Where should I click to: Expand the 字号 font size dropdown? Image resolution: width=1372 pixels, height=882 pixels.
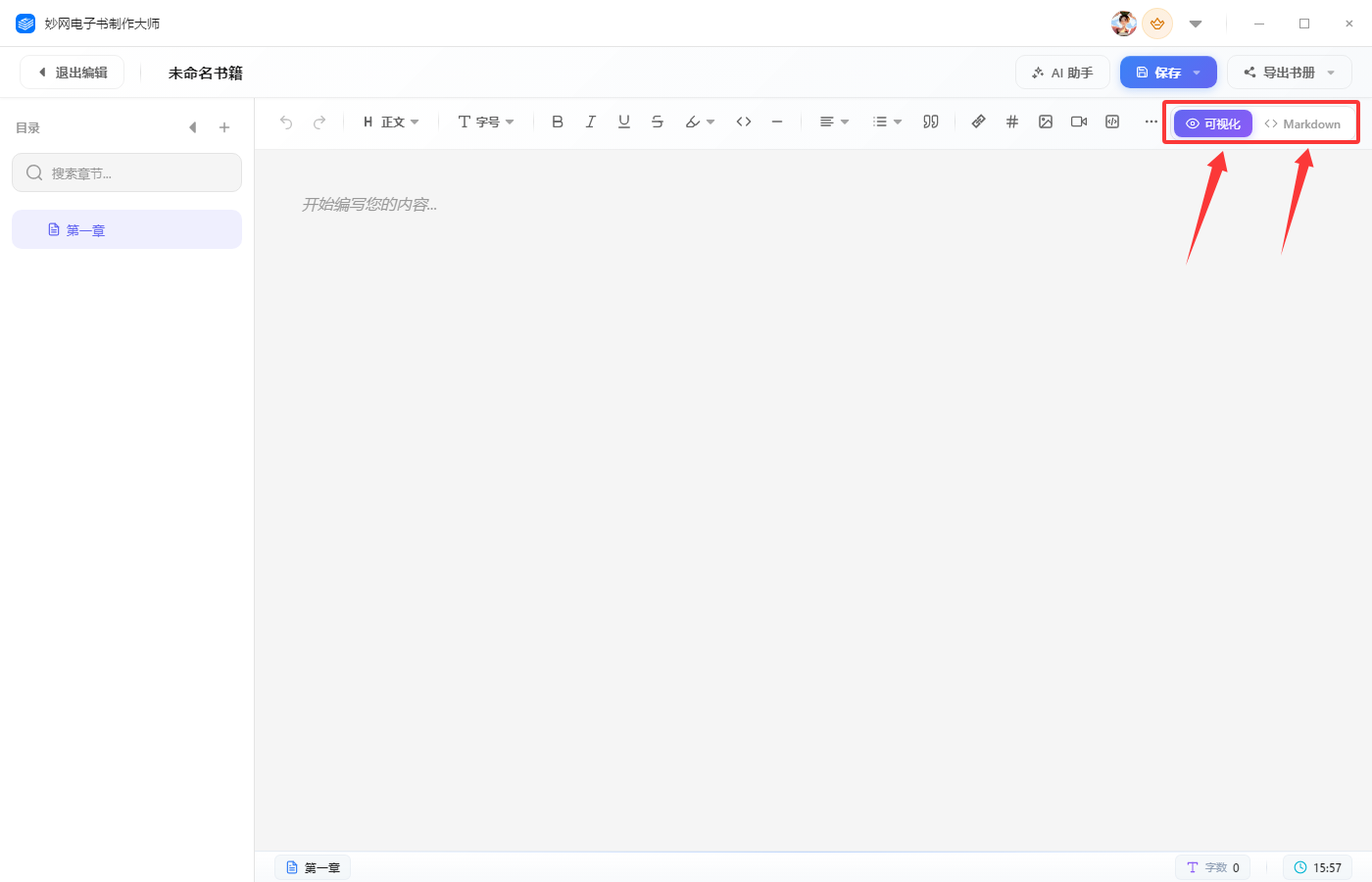(x=486, y=122)
